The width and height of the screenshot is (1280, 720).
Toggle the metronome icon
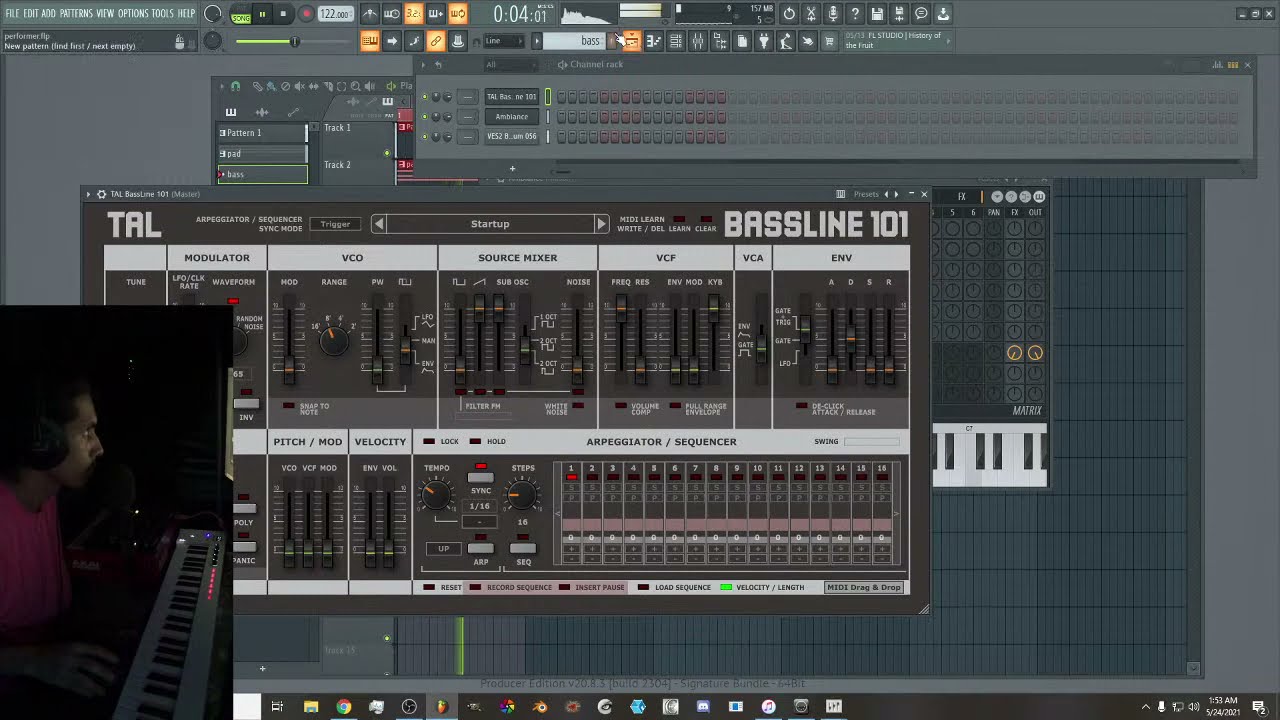point(370,14)
